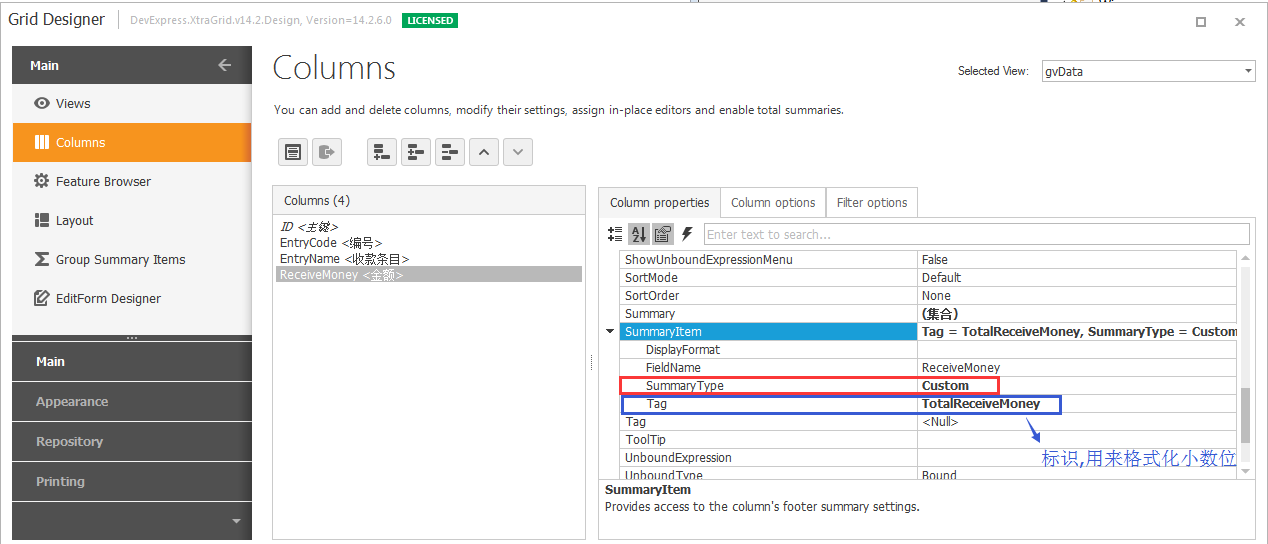The width and height of the screenshot is (1268, 544).
Task: Click the UnboundType property row
Action: coord(929,474)
